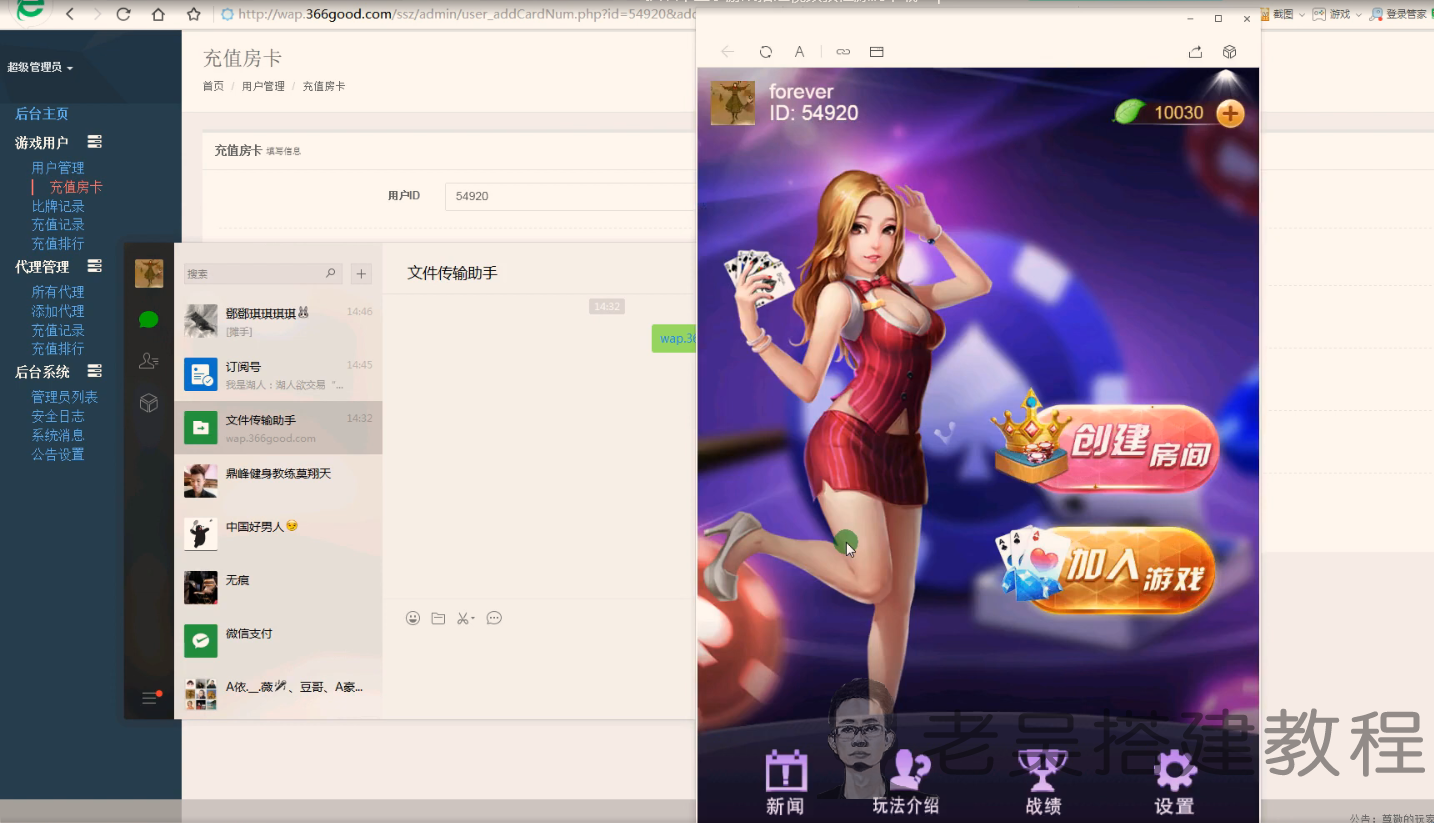Image resolution: width=1434 pixels, height=823 pixels.
Task: Click the 用户管理 breadcrumb link
Action: 263,86
